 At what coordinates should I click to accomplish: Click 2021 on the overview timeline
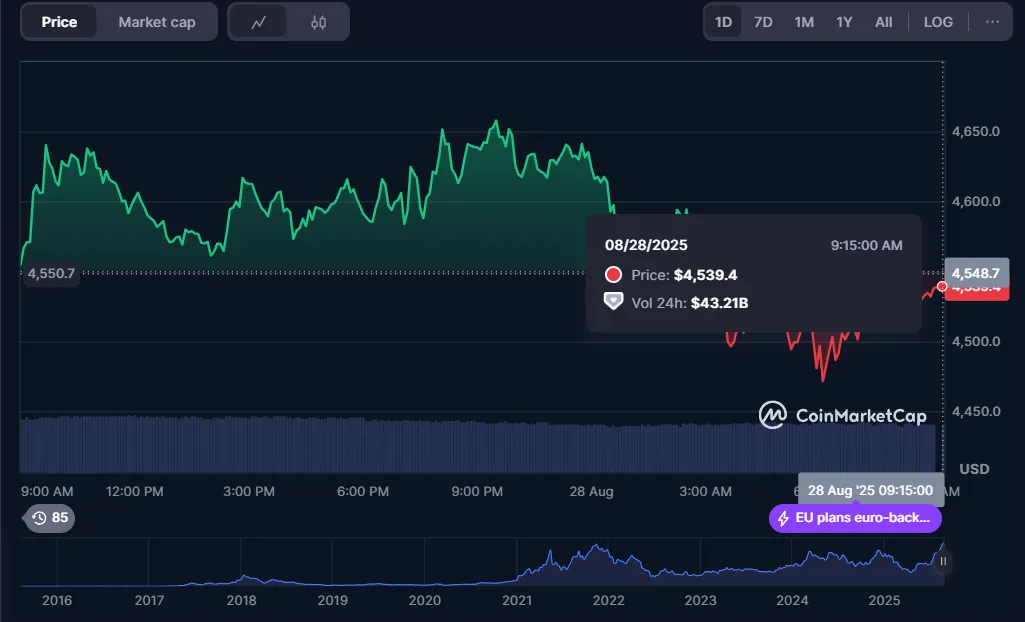point(517,601)
